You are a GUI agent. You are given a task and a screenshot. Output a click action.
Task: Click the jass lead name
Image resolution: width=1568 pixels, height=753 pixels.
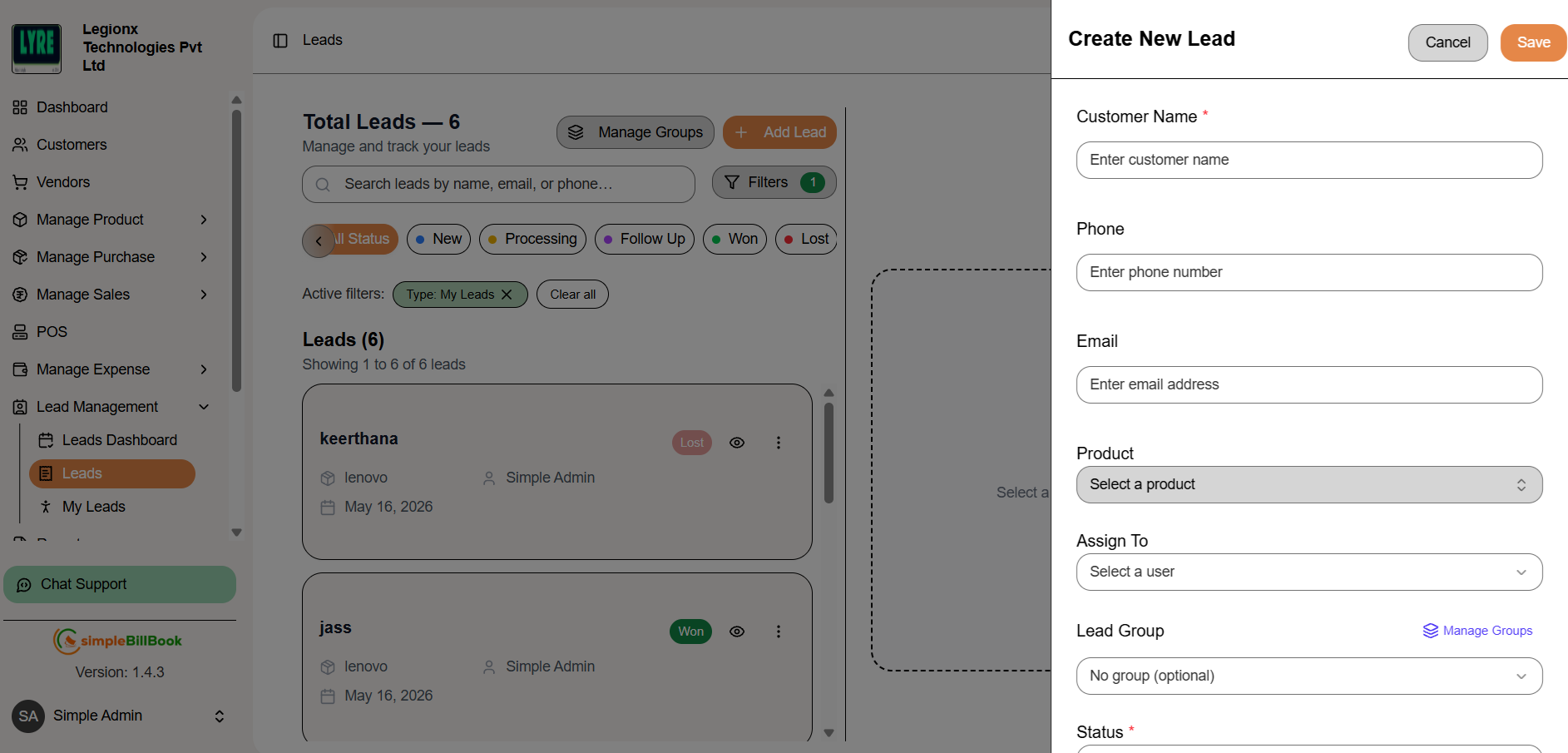pyautogui.click(x=335, y=627)
